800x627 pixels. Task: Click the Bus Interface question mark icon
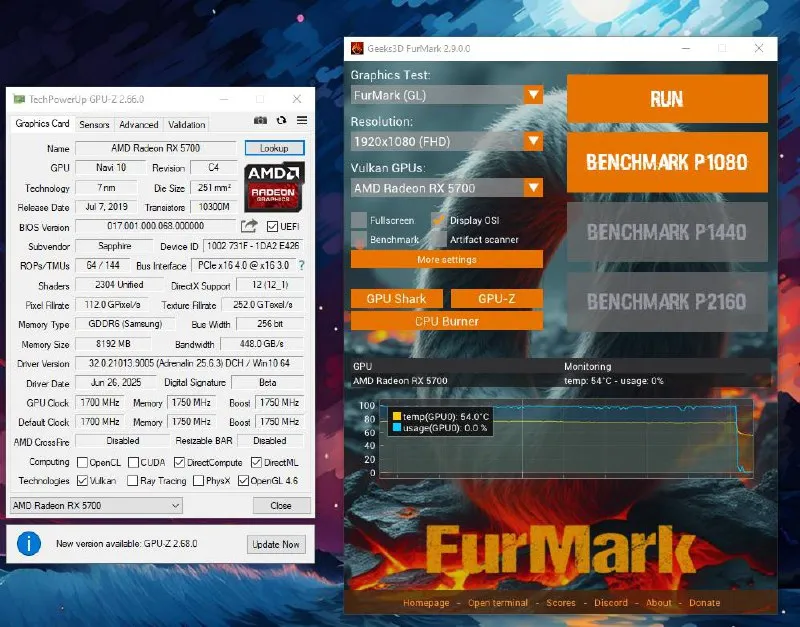301,265
